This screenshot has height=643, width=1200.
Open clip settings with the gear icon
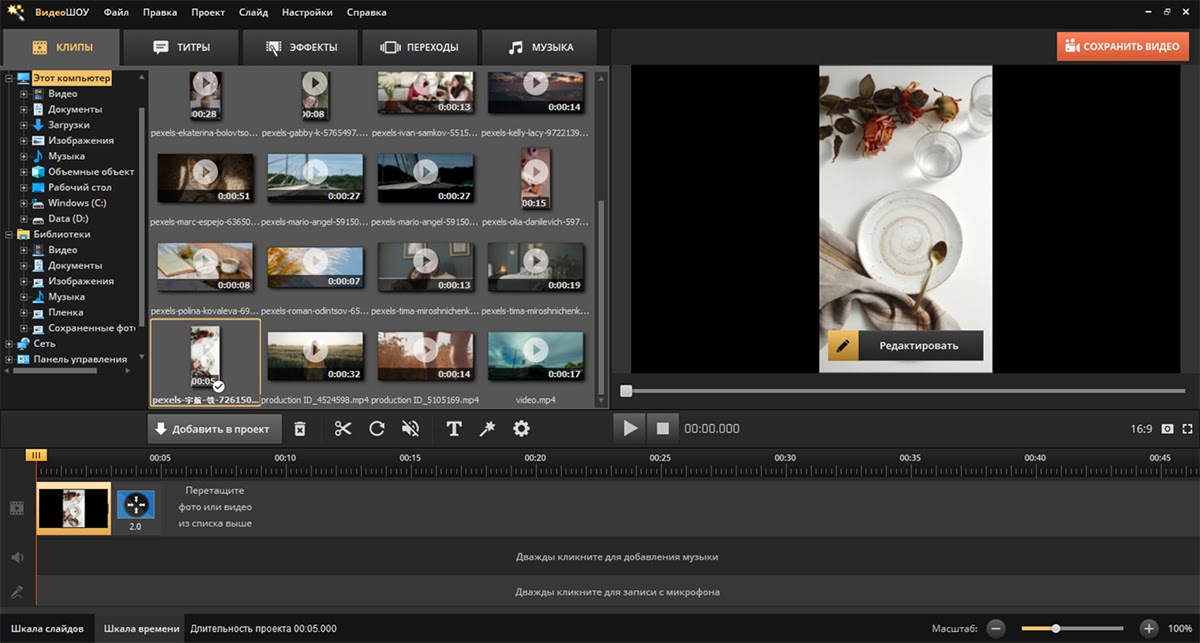(521, 429)
